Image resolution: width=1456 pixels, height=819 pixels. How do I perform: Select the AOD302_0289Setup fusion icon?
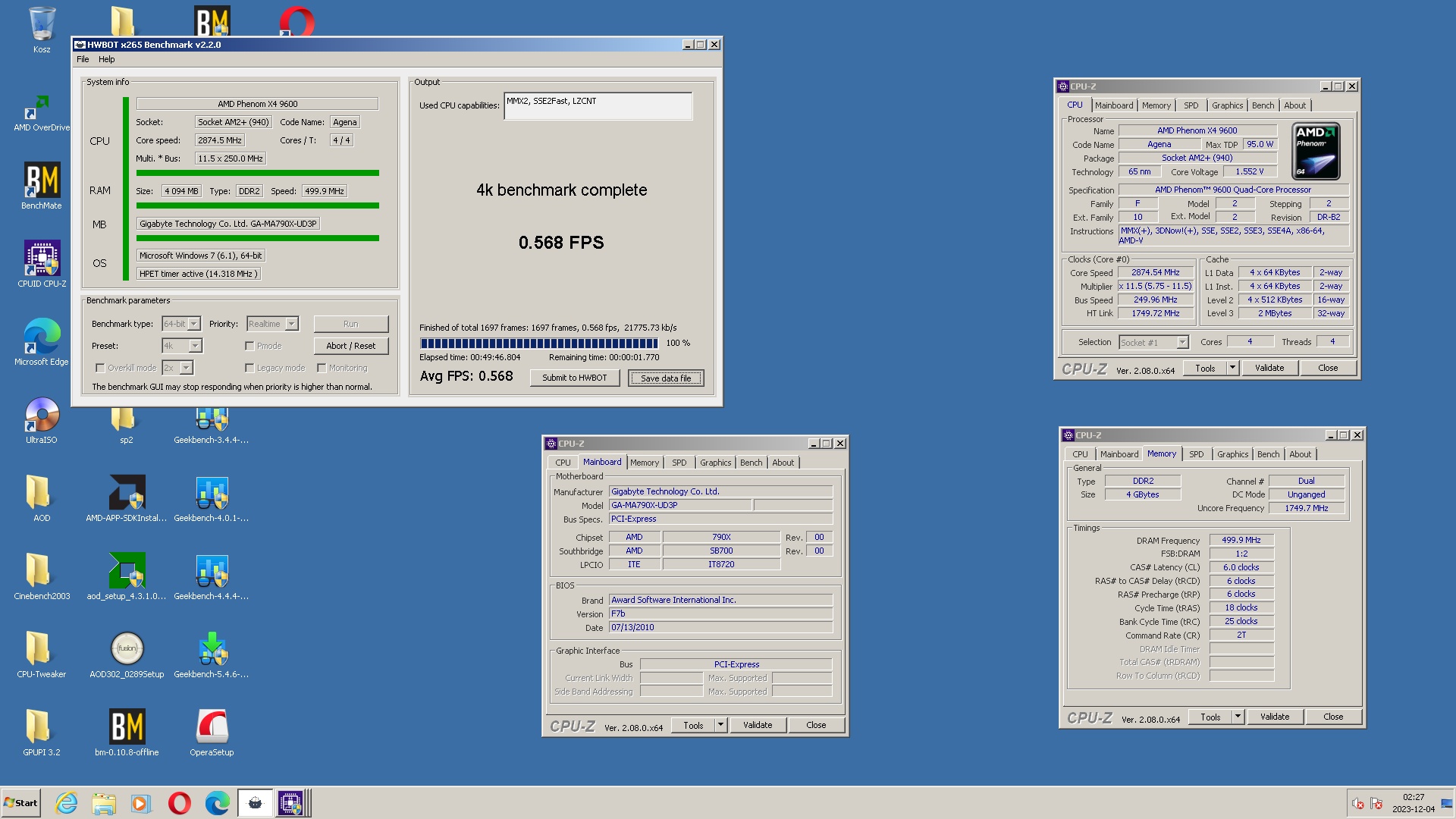point(127,654)
